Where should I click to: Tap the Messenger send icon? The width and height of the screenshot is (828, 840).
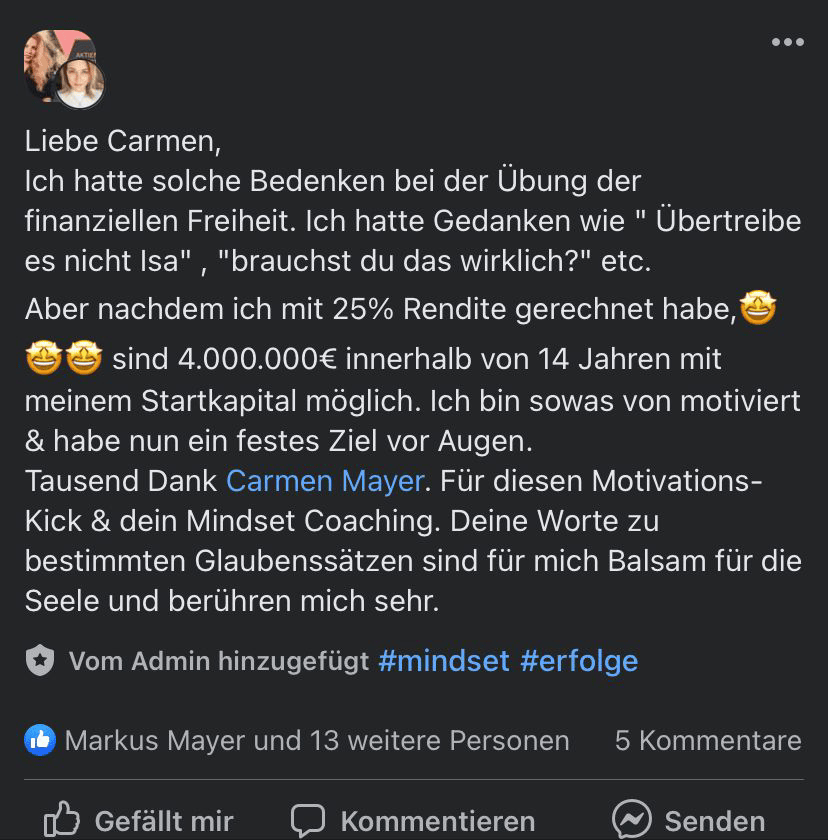(x=632, y=820)
